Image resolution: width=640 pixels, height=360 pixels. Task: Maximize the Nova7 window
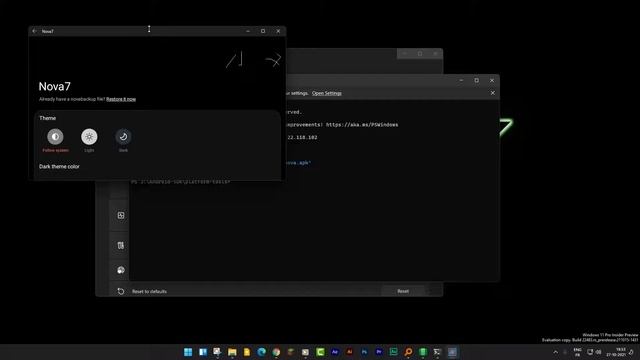pyautogui.click(x=263, y=31)
